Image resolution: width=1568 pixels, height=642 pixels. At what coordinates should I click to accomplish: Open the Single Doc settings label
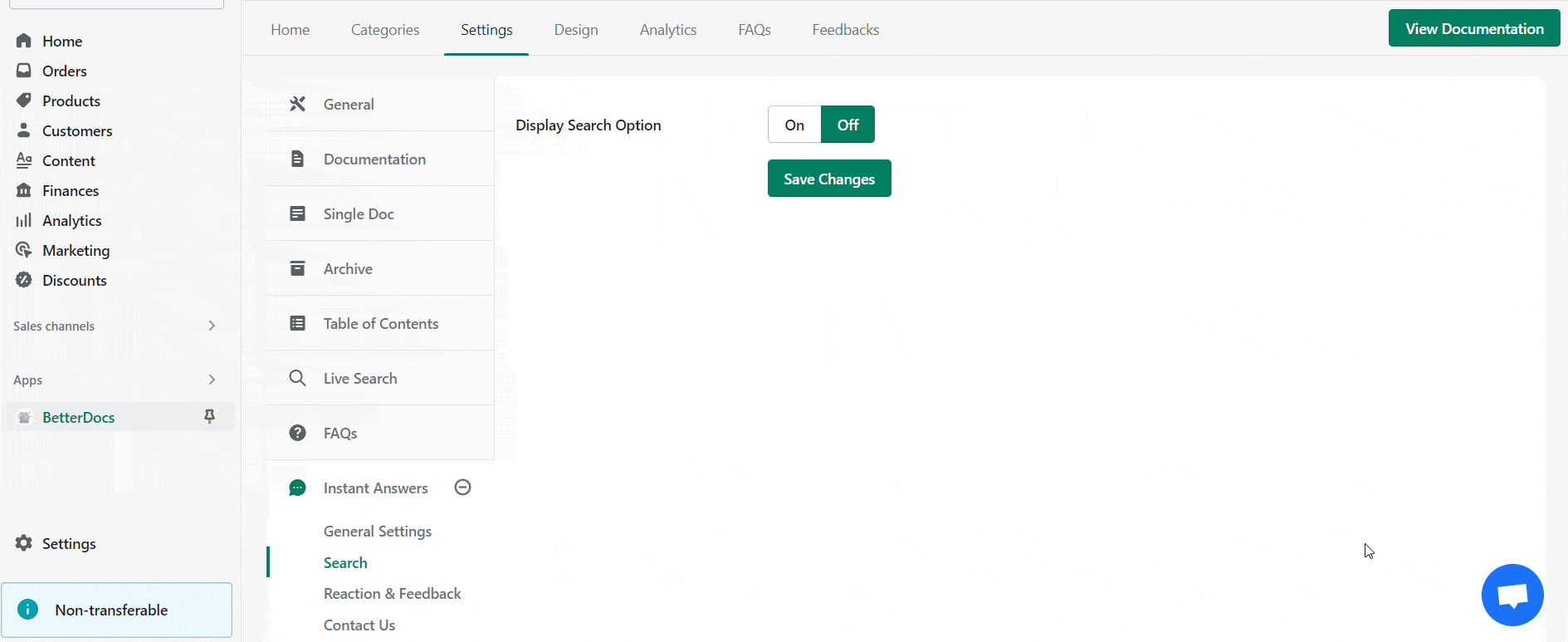pos(359,213)
